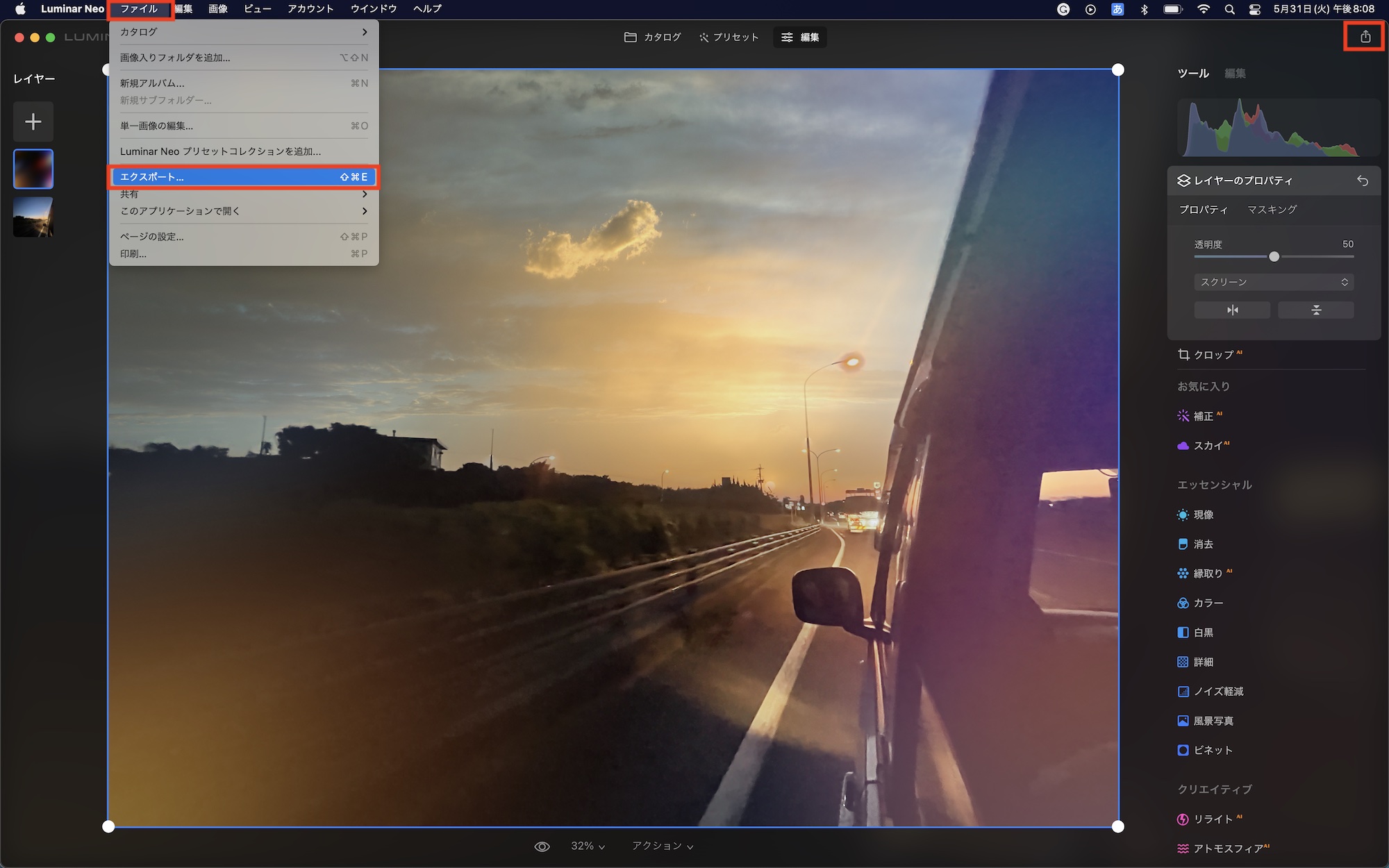The width and height of the screenshot is (1389, 868).
Task: Expand the アクション actions dropdown
Action: tap(662, 846)
